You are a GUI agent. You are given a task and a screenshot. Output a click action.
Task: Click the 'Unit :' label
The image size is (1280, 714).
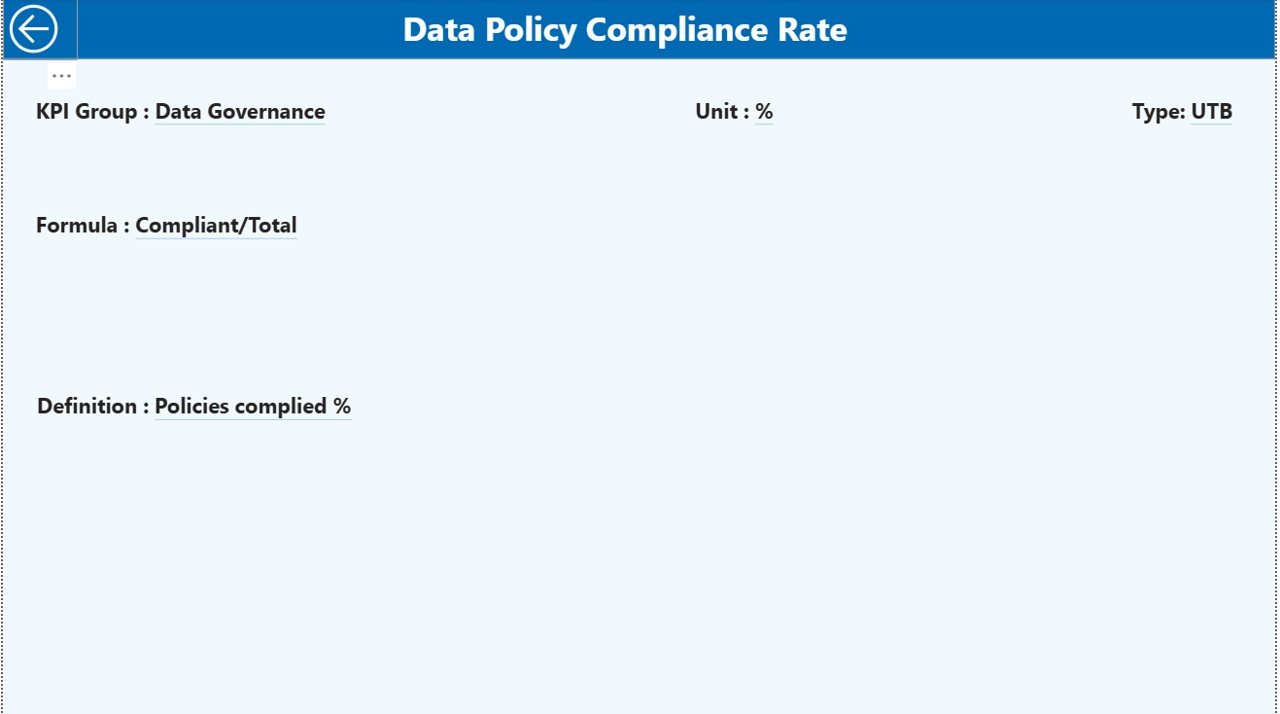(719, 112)
